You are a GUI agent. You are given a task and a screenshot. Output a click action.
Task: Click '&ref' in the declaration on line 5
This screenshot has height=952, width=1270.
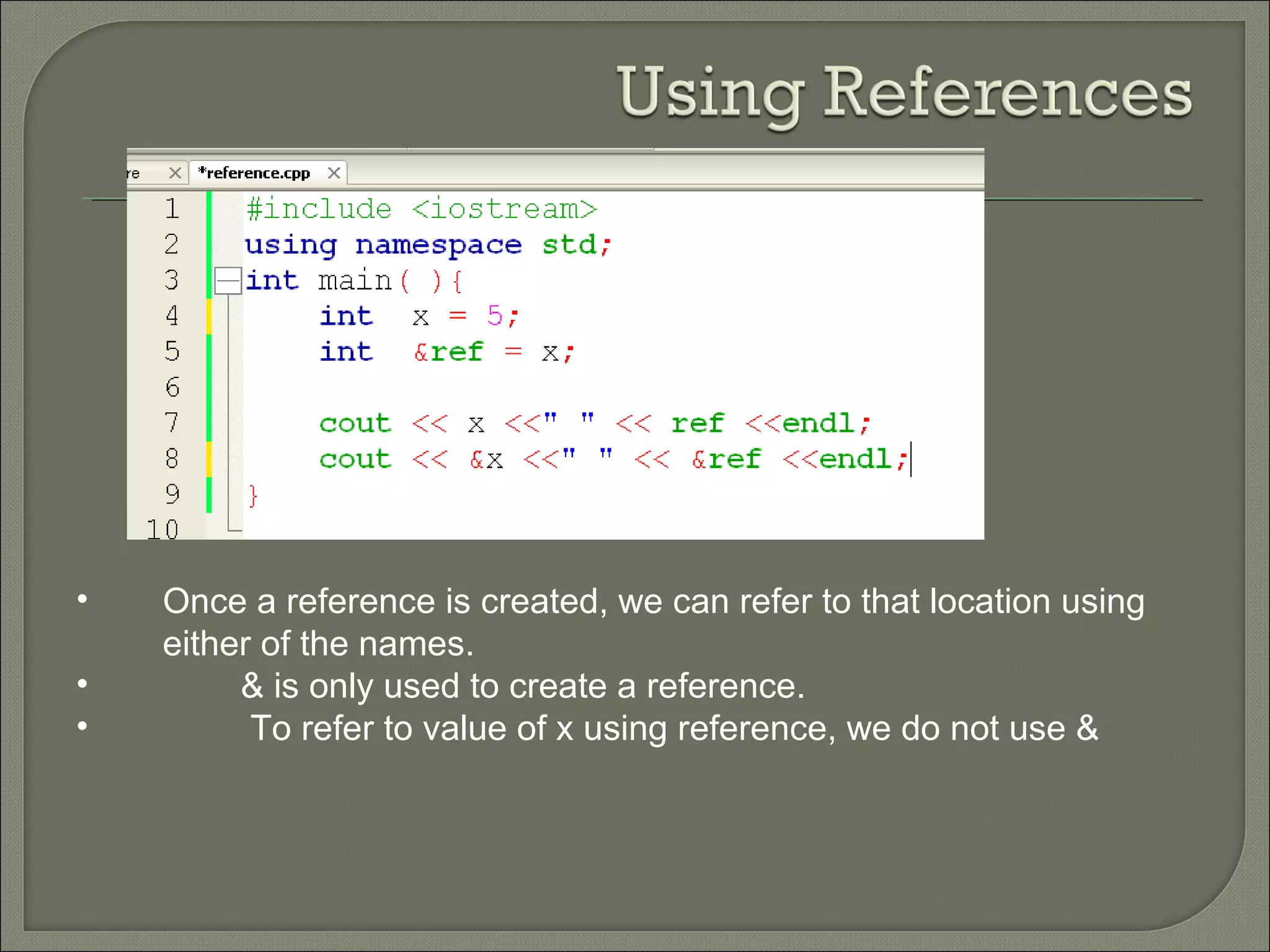[448, 352]
